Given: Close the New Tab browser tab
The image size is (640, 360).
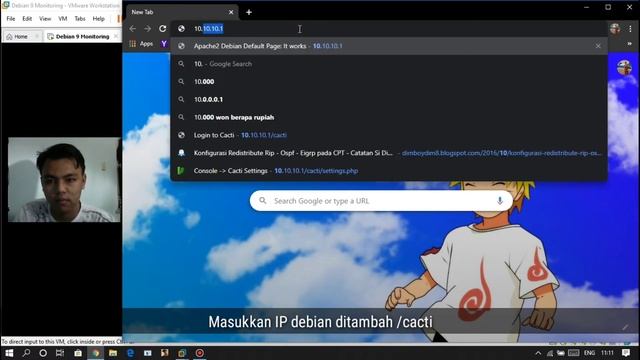Looking at the screenshot, I should 231,12.
